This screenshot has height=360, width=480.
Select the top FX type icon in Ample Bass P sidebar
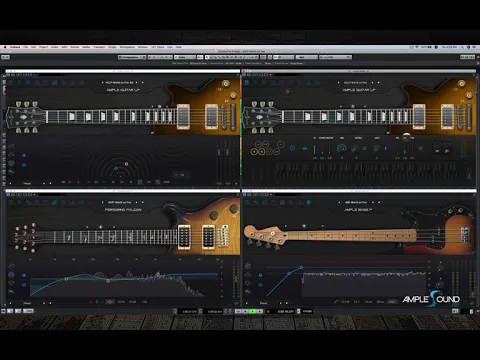pyautogui.click(x=248, y=266)
